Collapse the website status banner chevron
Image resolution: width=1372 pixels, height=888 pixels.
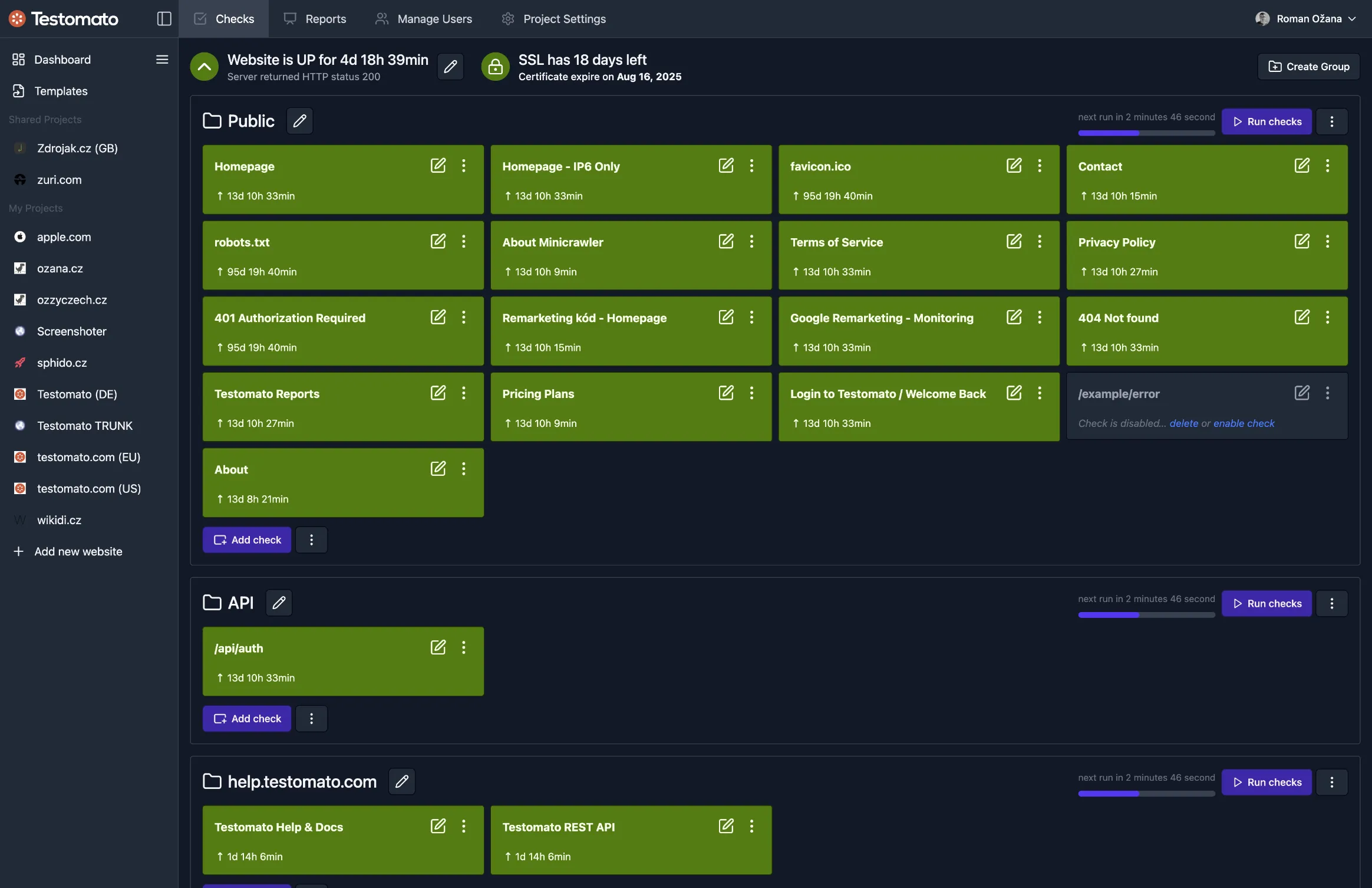(204, 66)
